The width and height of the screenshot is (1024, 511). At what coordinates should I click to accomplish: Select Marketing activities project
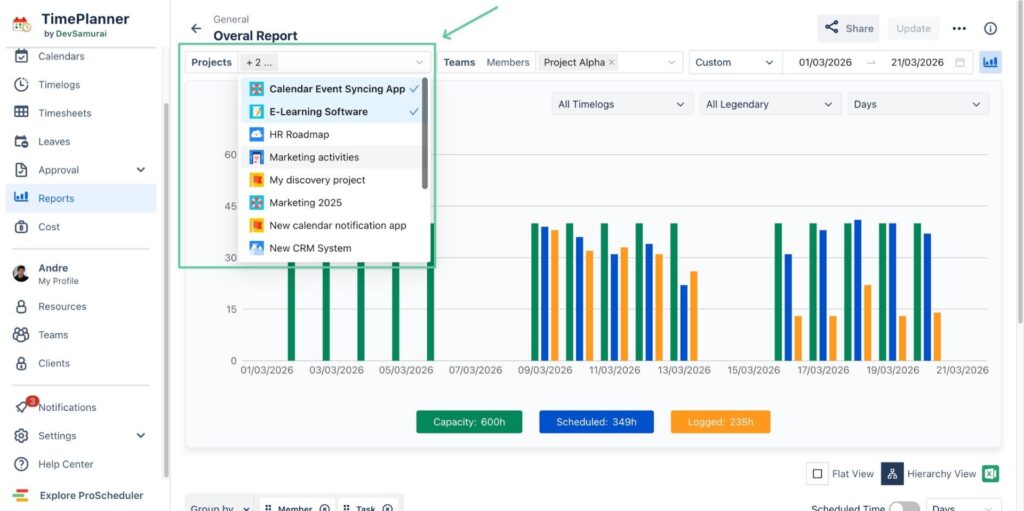coord(334,157)
